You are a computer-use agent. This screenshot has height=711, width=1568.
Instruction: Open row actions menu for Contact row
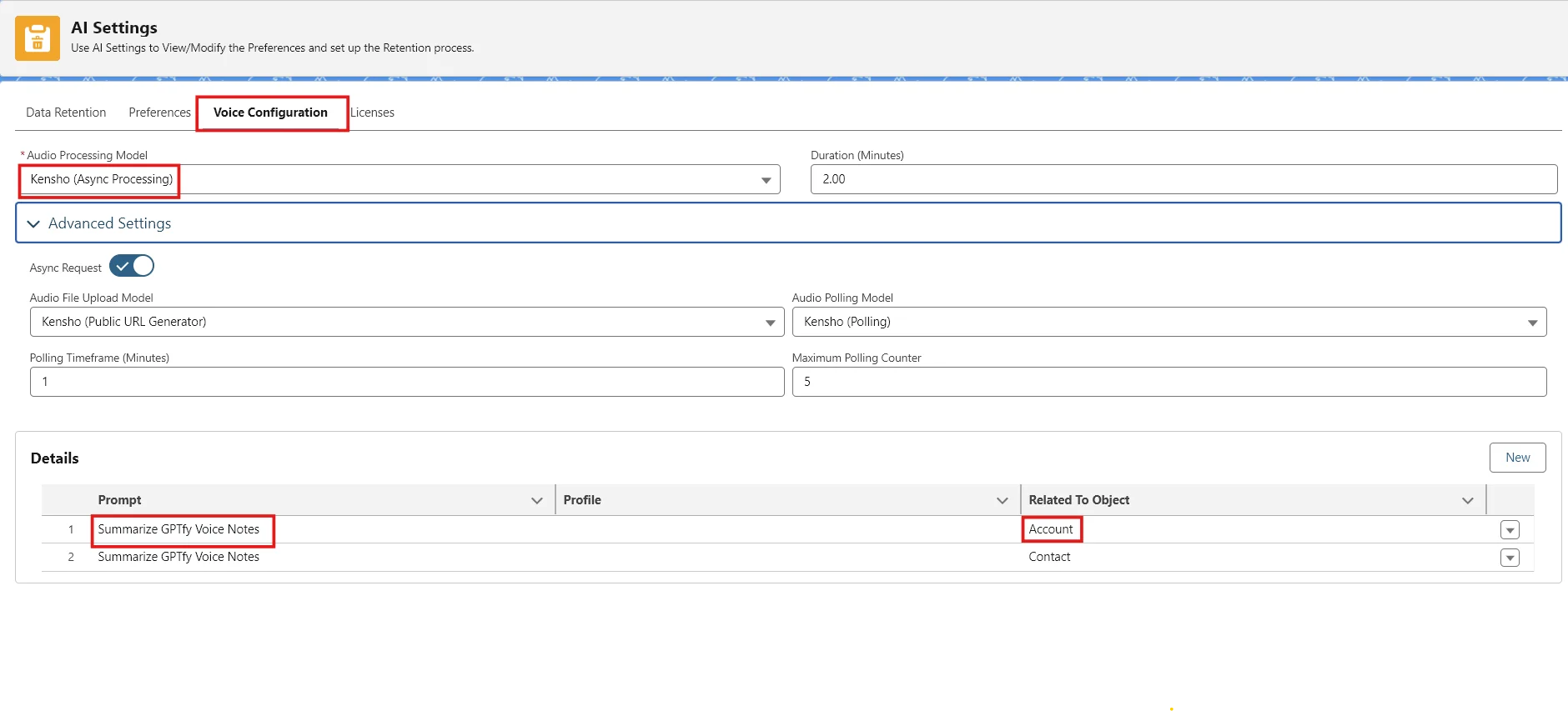pos(1510,558)
